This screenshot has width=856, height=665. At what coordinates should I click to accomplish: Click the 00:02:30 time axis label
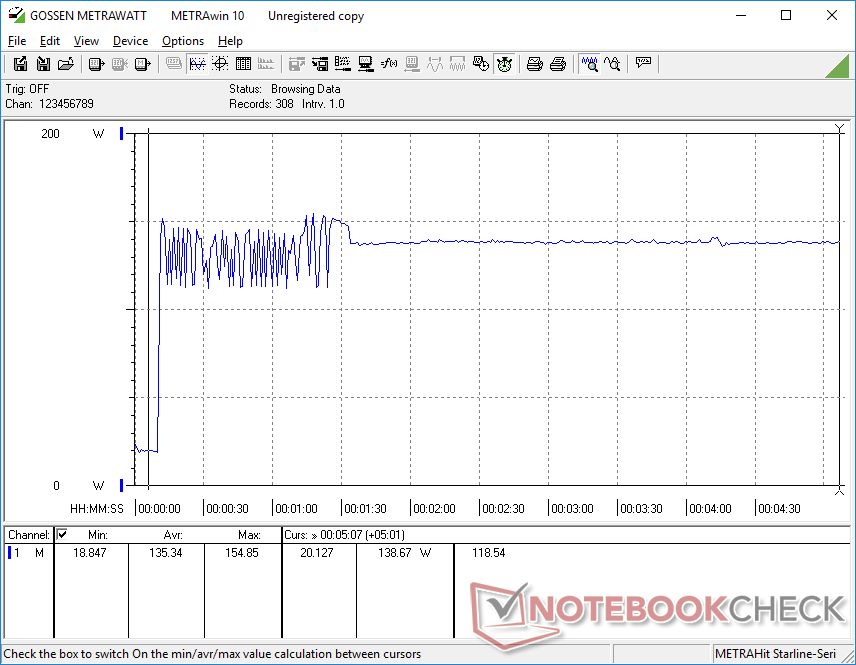pos(503,508)
